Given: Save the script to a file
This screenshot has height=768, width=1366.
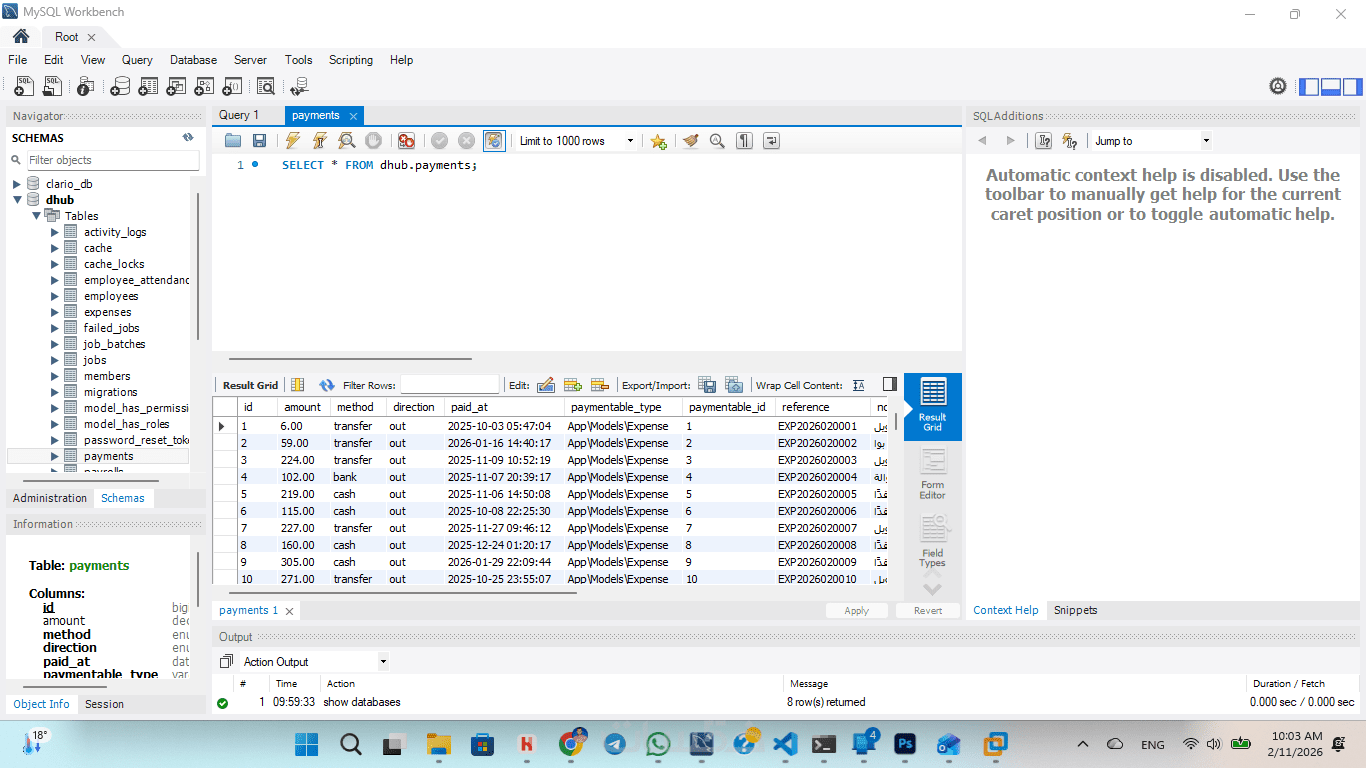Looking at the screenshot, I should (259, 141).
